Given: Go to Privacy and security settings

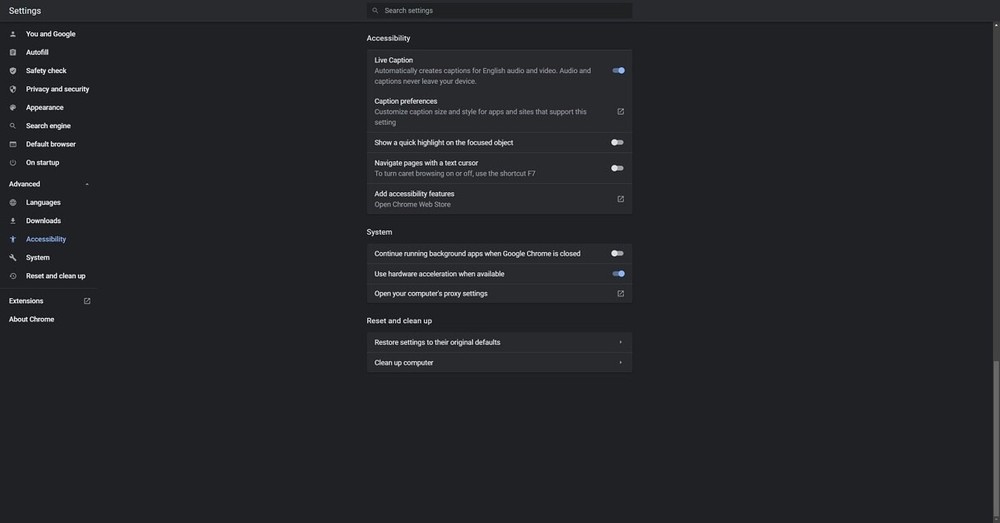Looking at the screenshot, I should (x=57, y=89).
